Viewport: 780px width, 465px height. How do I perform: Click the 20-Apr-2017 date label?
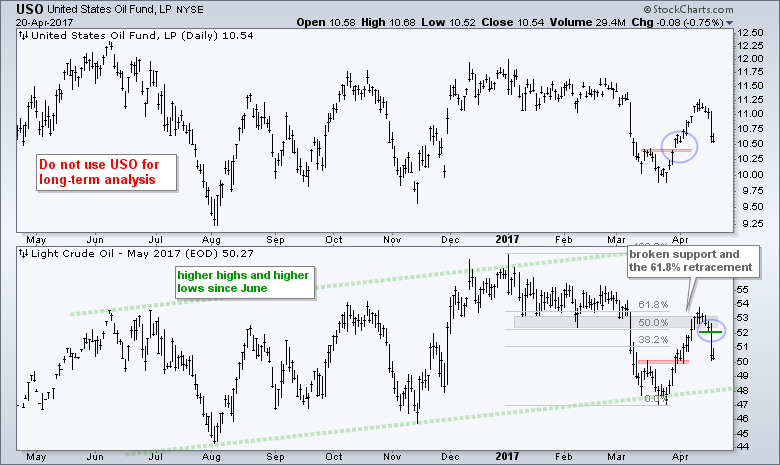click(44, 22)
